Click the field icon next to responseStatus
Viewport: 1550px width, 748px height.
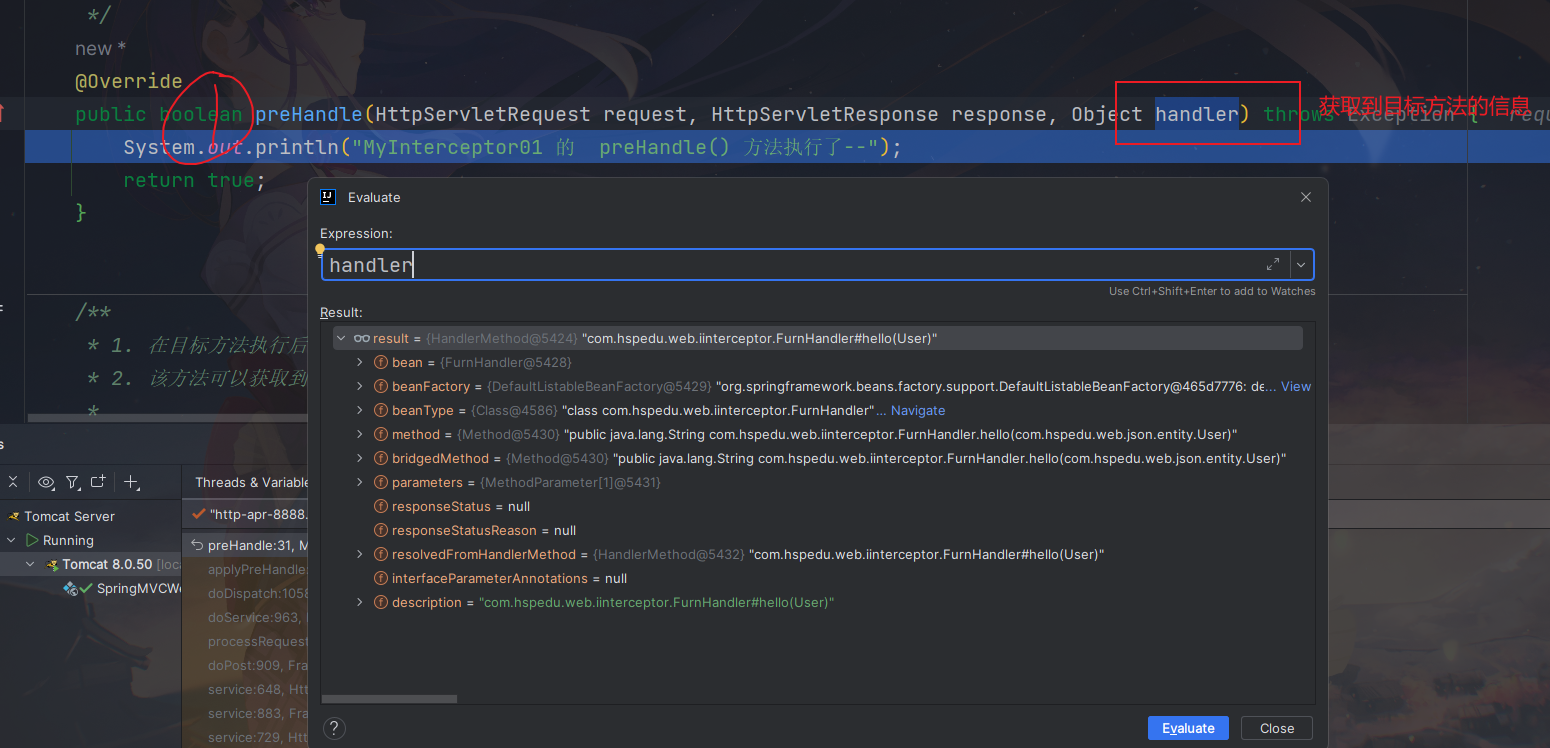tap(381, 506)
